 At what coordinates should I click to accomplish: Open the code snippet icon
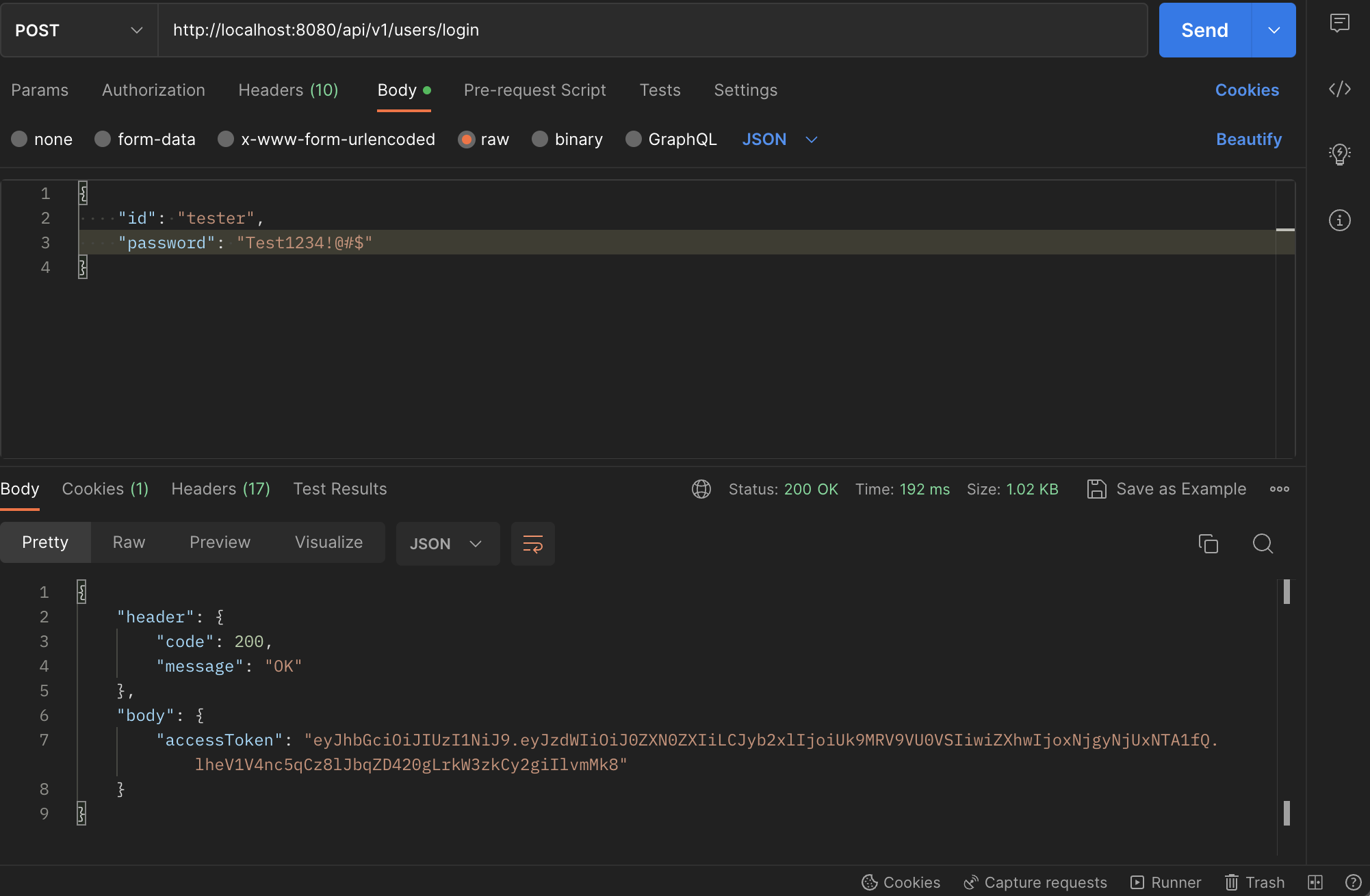tap(1339, 90)
